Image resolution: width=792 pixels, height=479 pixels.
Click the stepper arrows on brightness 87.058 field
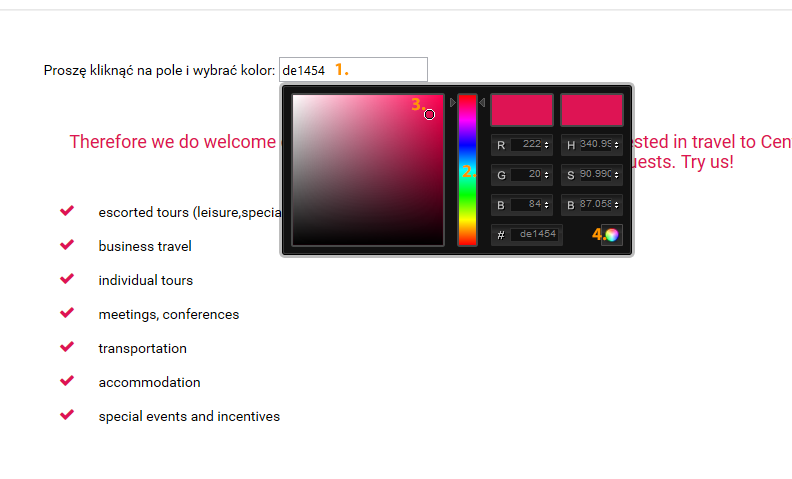[616, 205]
